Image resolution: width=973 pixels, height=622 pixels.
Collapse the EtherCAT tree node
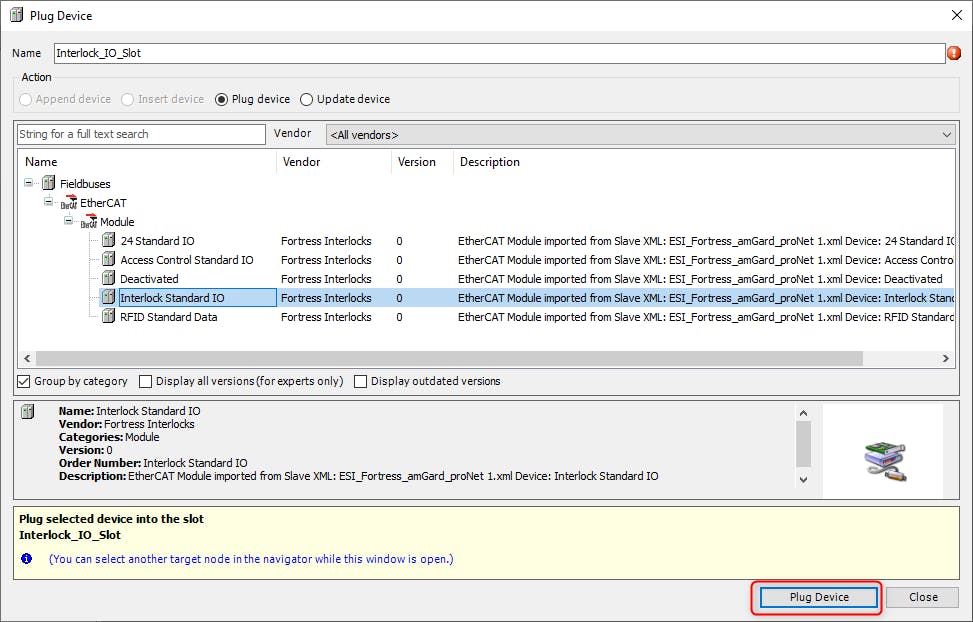coord(48,201)
